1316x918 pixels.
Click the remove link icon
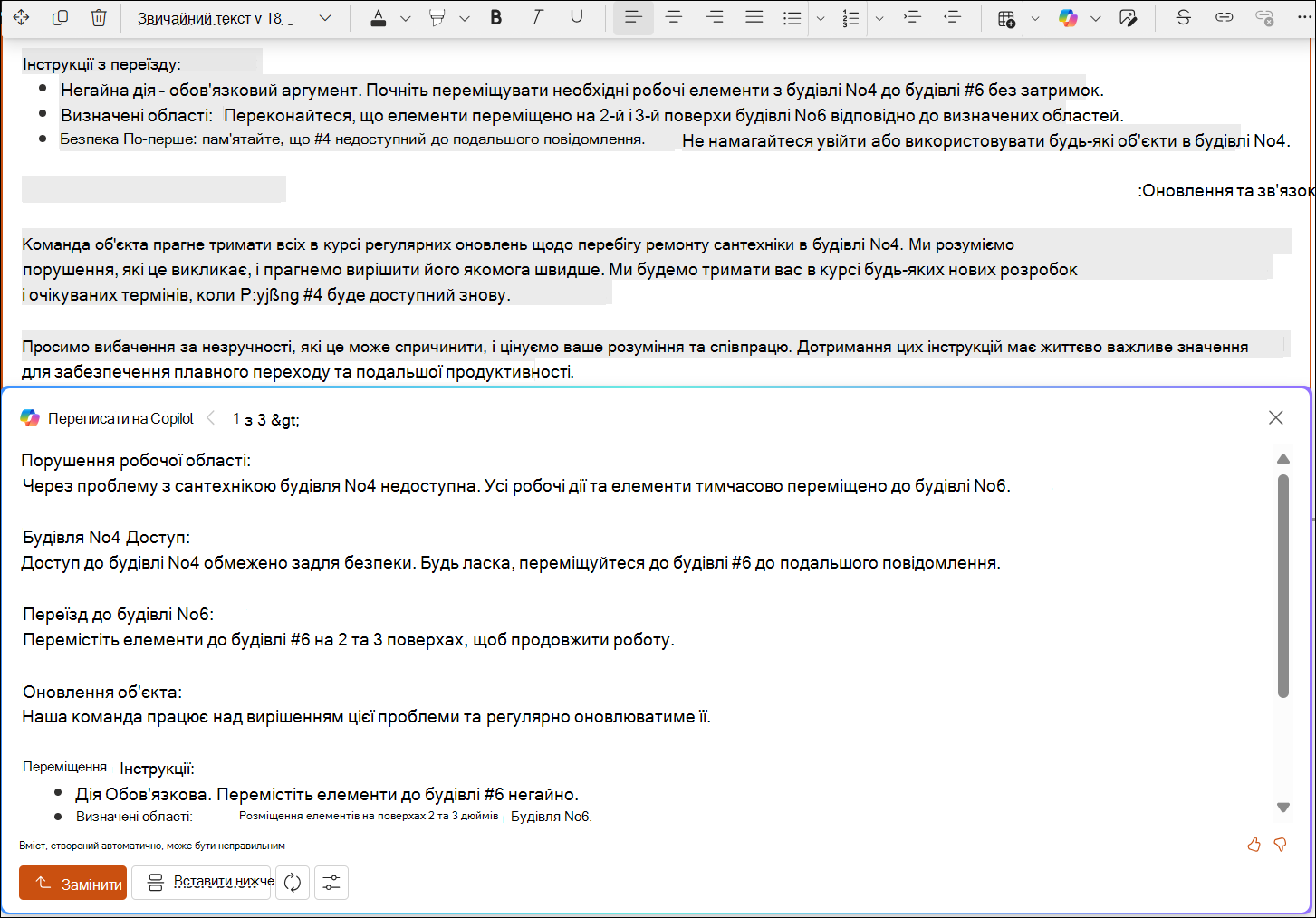coord(1264,18)
